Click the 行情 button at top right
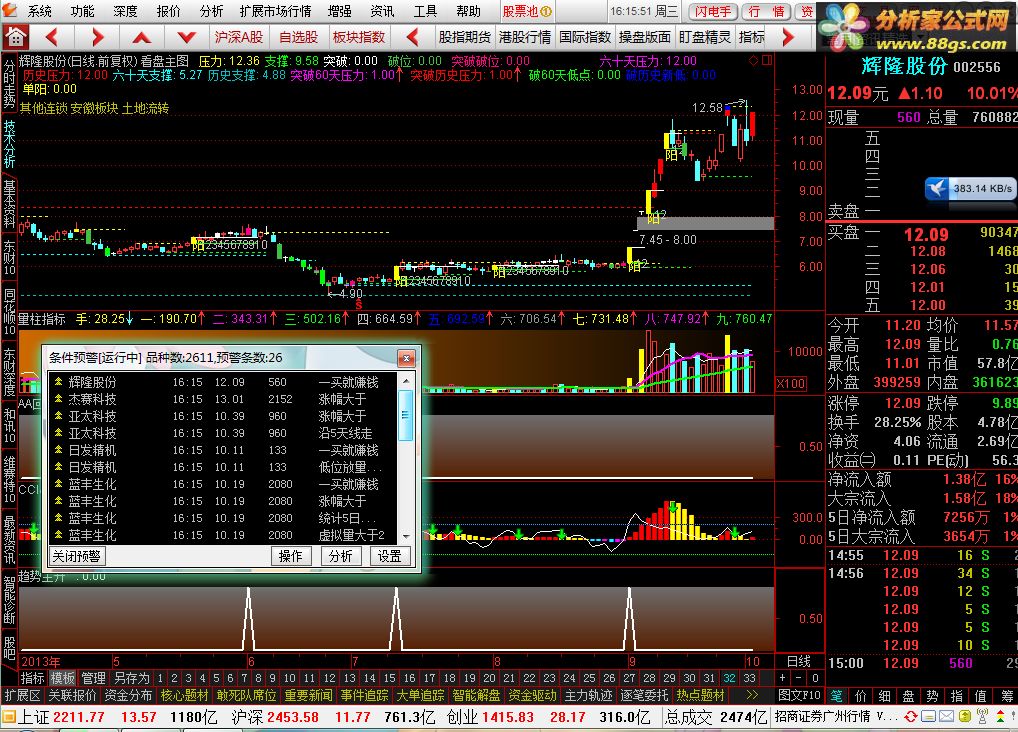This screenshot has height=732, width=1018. 766,11
